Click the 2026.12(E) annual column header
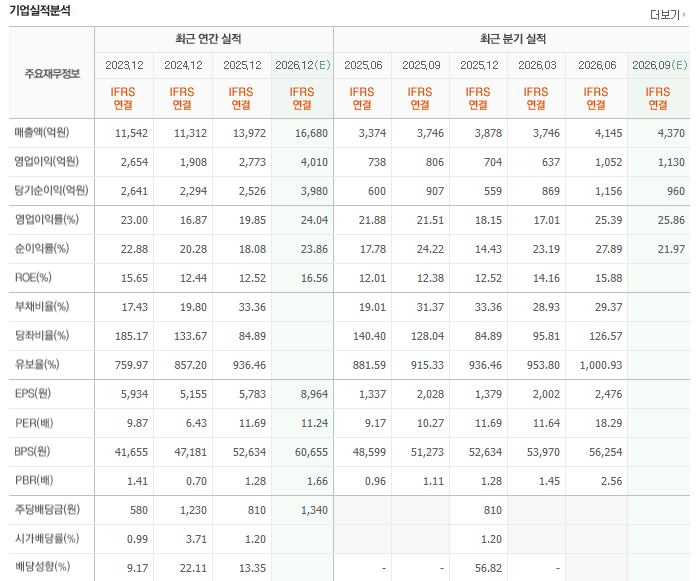Image resolution: width=697 pixels, height=581 pixels. click(303, 65)
